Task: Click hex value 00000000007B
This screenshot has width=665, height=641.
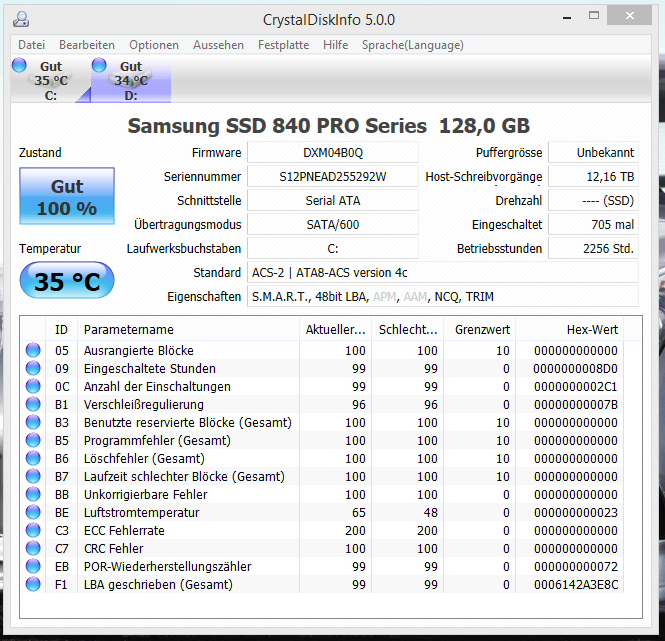Action: [x=576, y=405]
